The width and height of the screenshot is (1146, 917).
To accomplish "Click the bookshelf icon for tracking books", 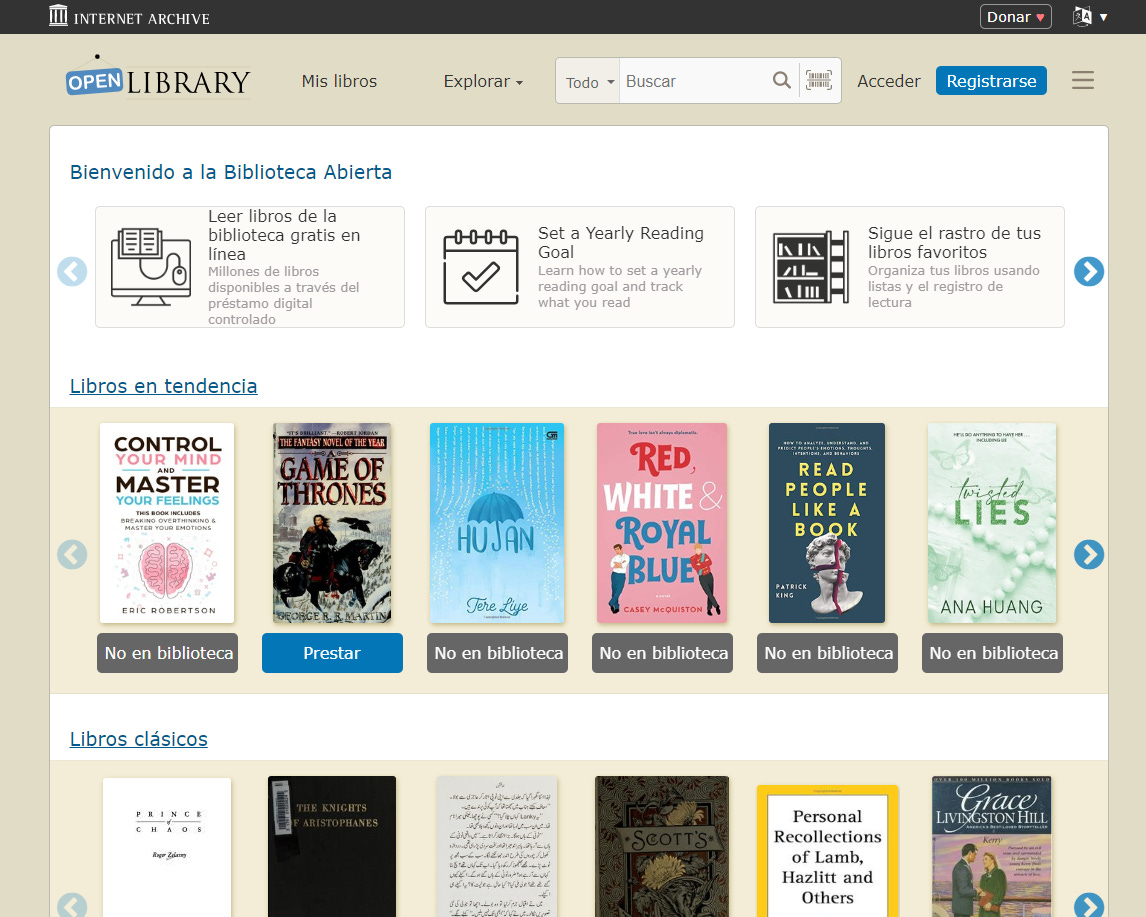I will point(811,267).
